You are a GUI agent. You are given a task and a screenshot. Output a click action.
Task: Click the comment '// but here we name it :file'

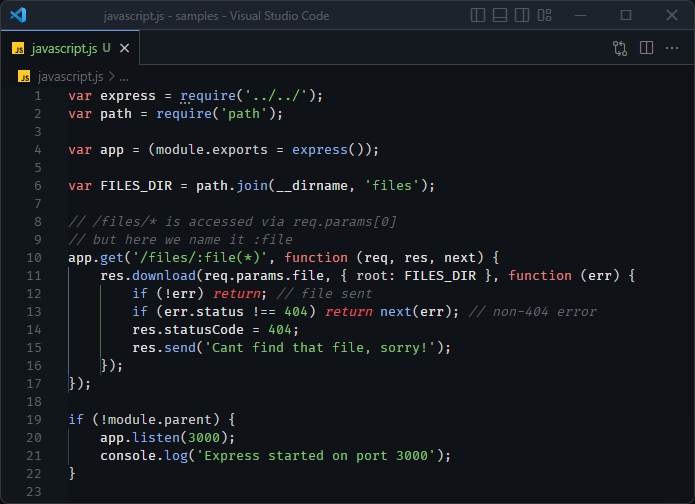point(180,240)
